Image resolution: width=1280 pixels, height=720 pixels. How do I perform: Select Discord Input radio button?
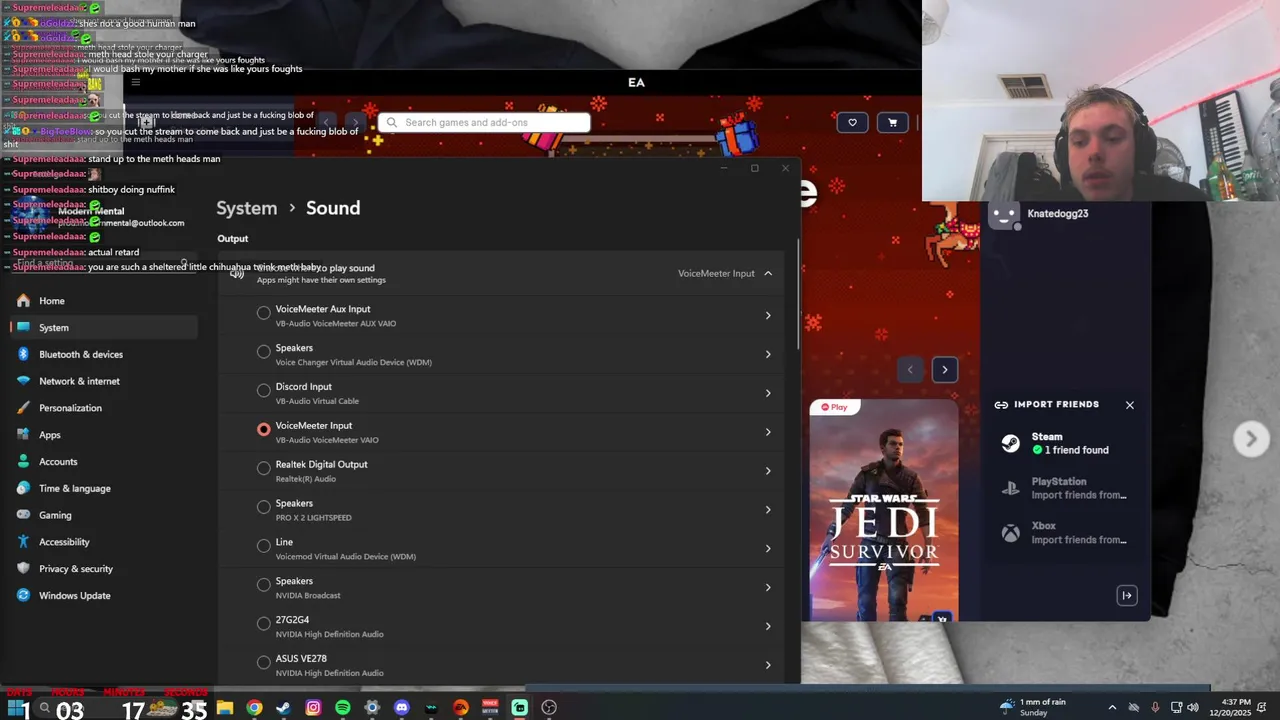coord(264,390)
